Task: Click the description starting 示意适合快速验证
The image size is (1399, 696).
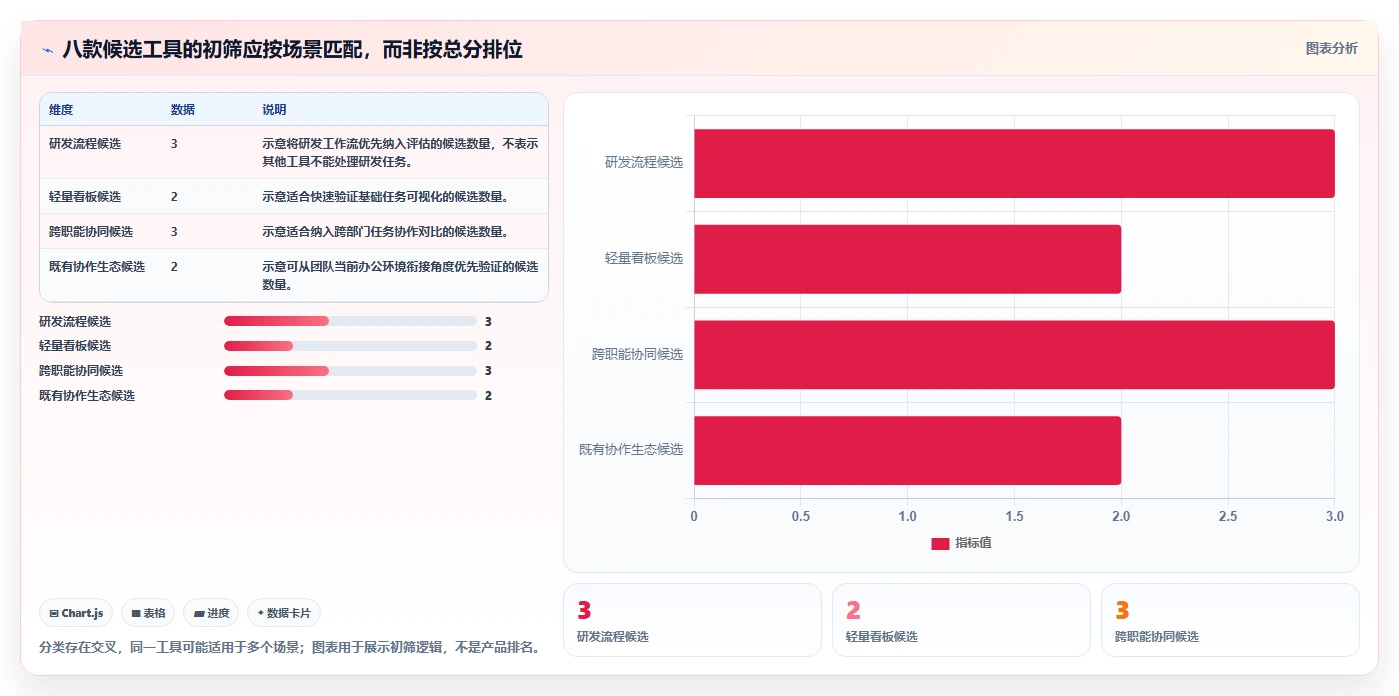Action: [386, 197]
